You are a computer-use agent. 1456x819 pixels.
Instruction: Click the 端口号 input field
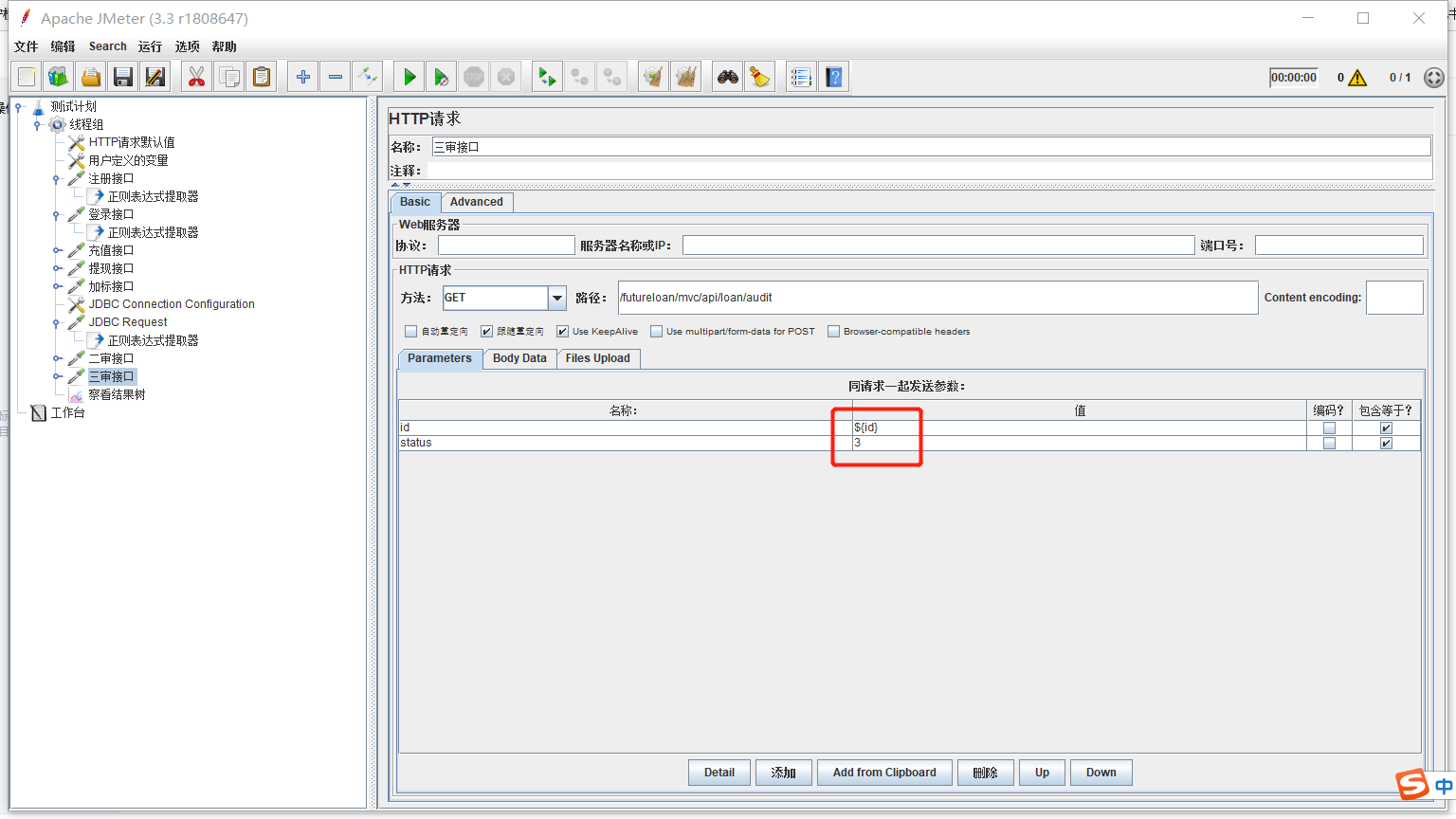[1339, 246]
